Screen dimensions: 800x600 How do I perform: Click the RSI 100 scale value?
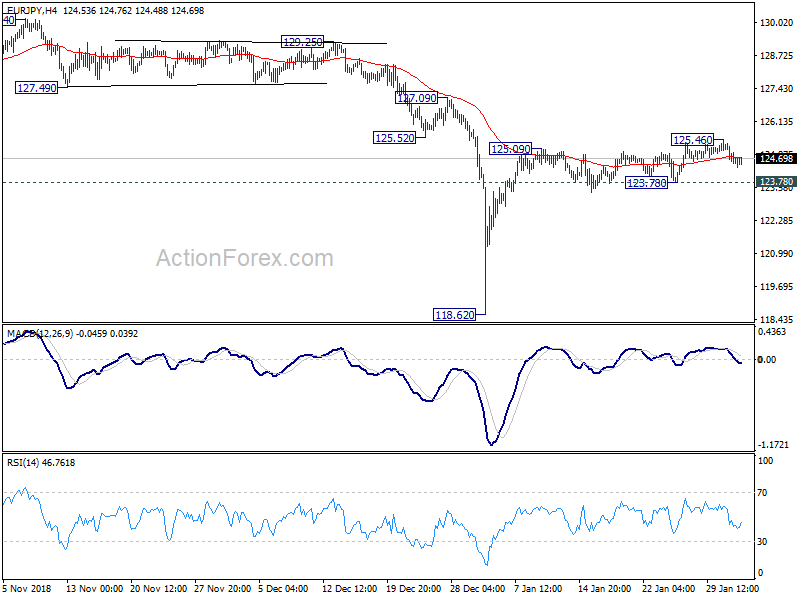(765, 461)
